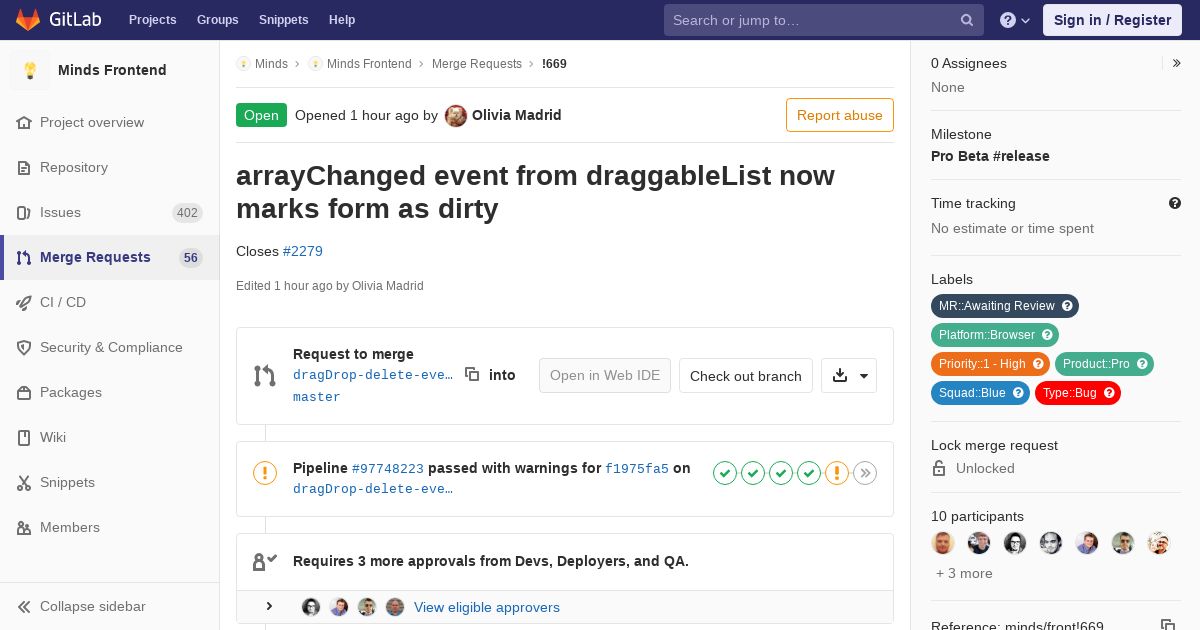This screenshot has height=630, width=1200.
Task: Click the Time tracking help icon
Action: 1175,203
